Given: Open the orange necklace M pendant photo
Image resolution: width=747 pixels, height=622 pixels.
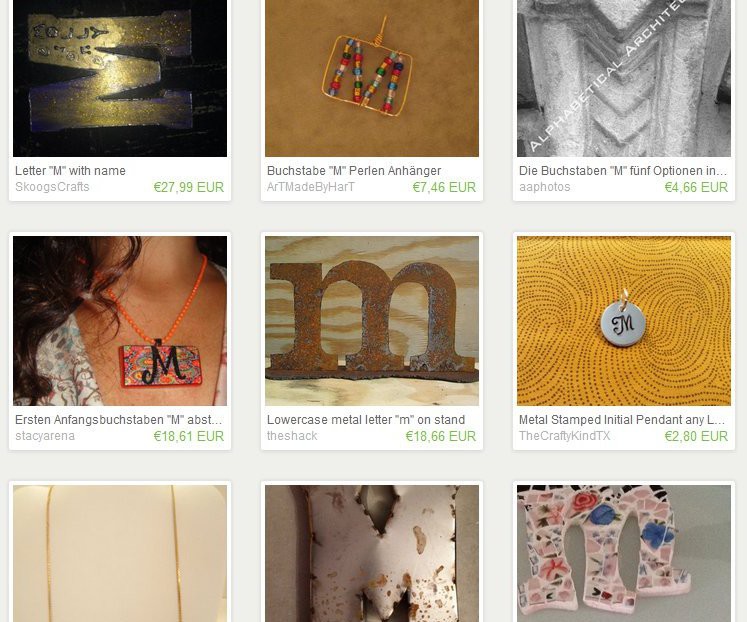Looking at the screenshot, I should tap(120, 321).
